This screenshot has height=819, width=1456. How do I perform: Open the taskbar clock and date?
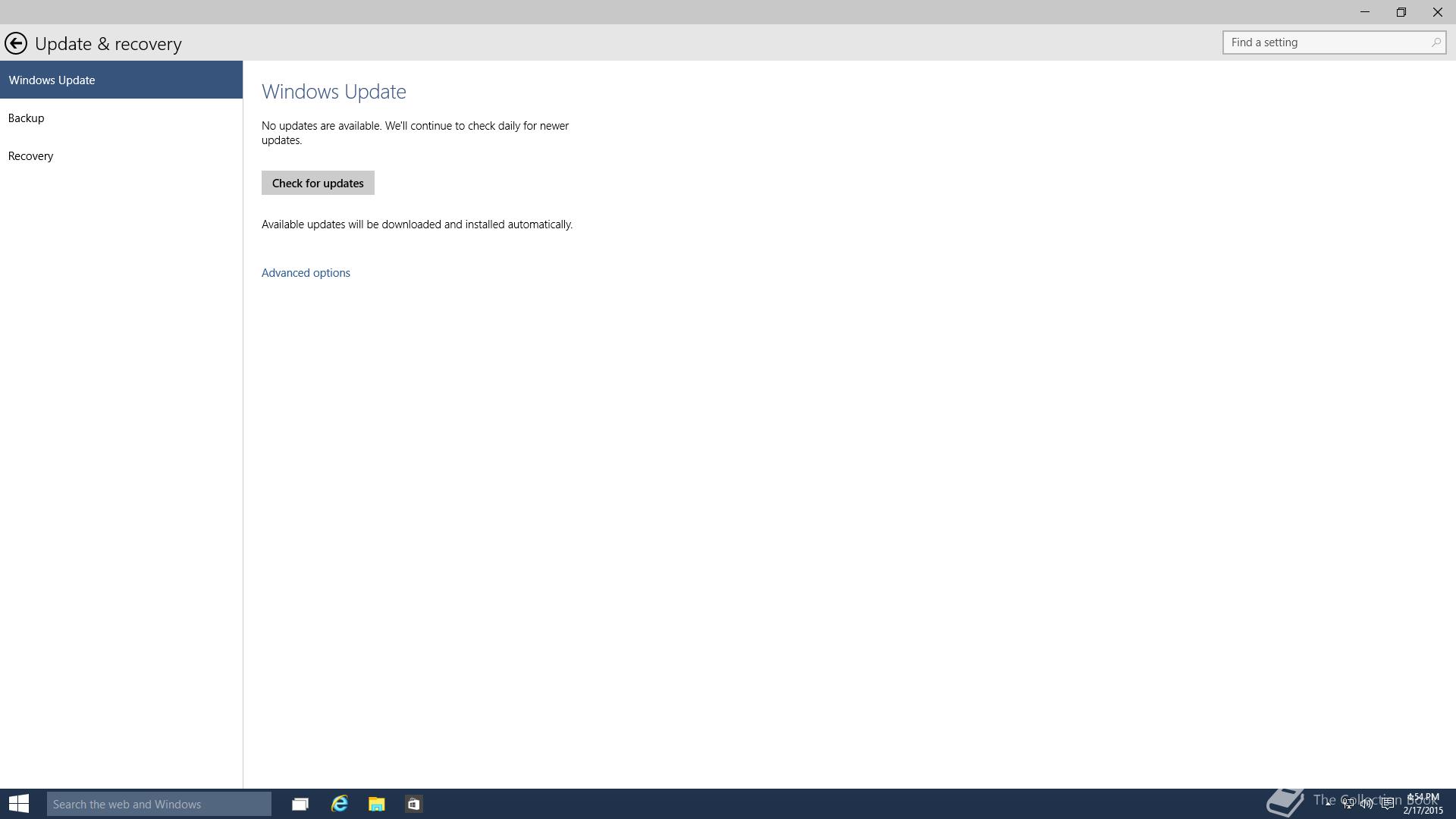(1423, 804)
